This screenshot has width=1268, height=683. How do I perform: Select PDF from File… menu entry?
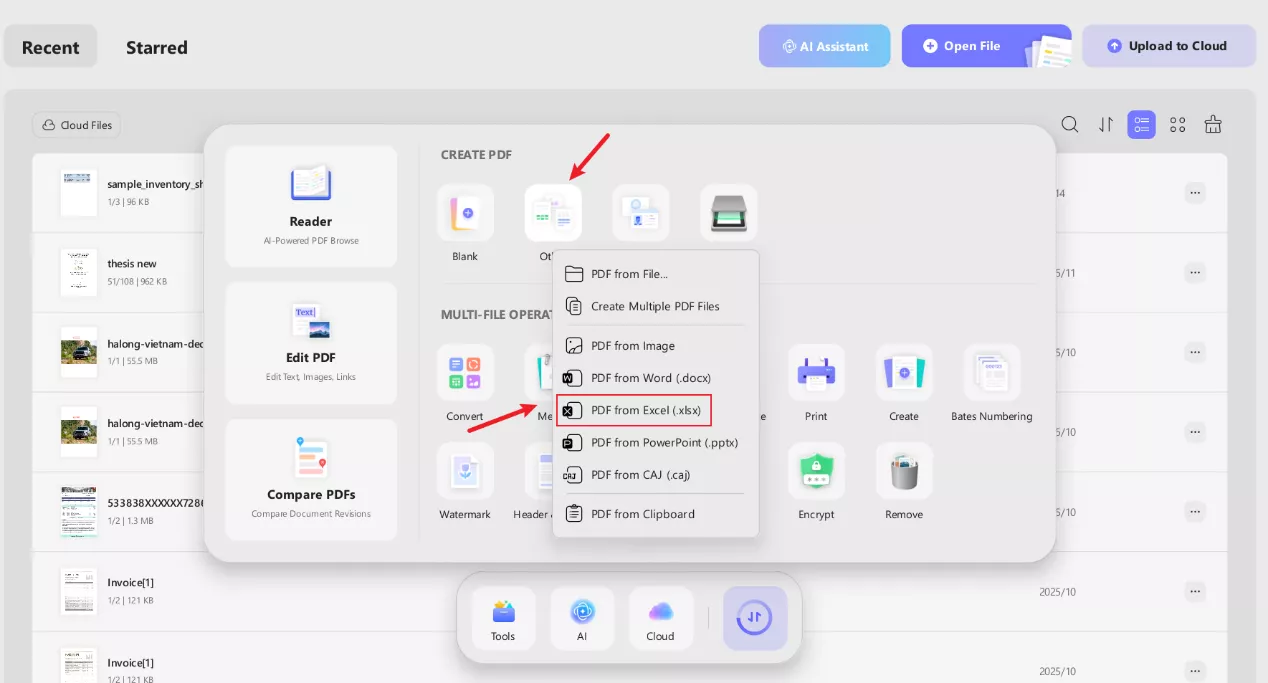pos(656,274)
